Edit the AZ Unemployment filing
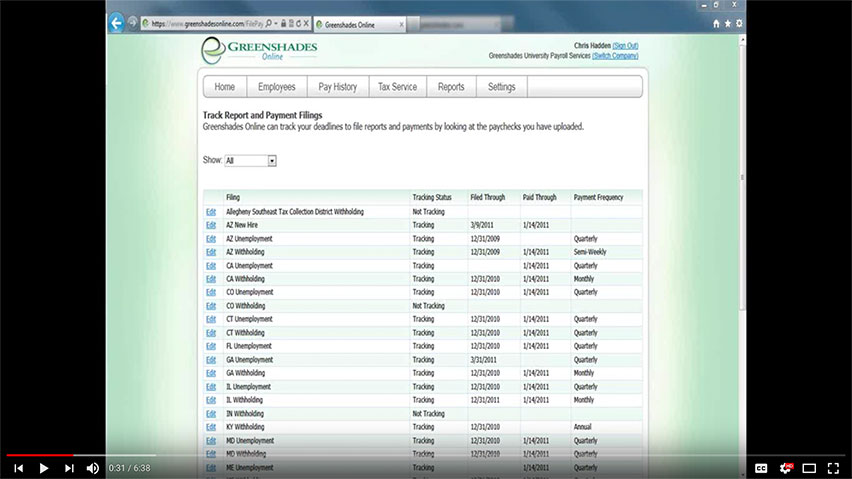The image size is (852, 479). (x=211, y=239)
